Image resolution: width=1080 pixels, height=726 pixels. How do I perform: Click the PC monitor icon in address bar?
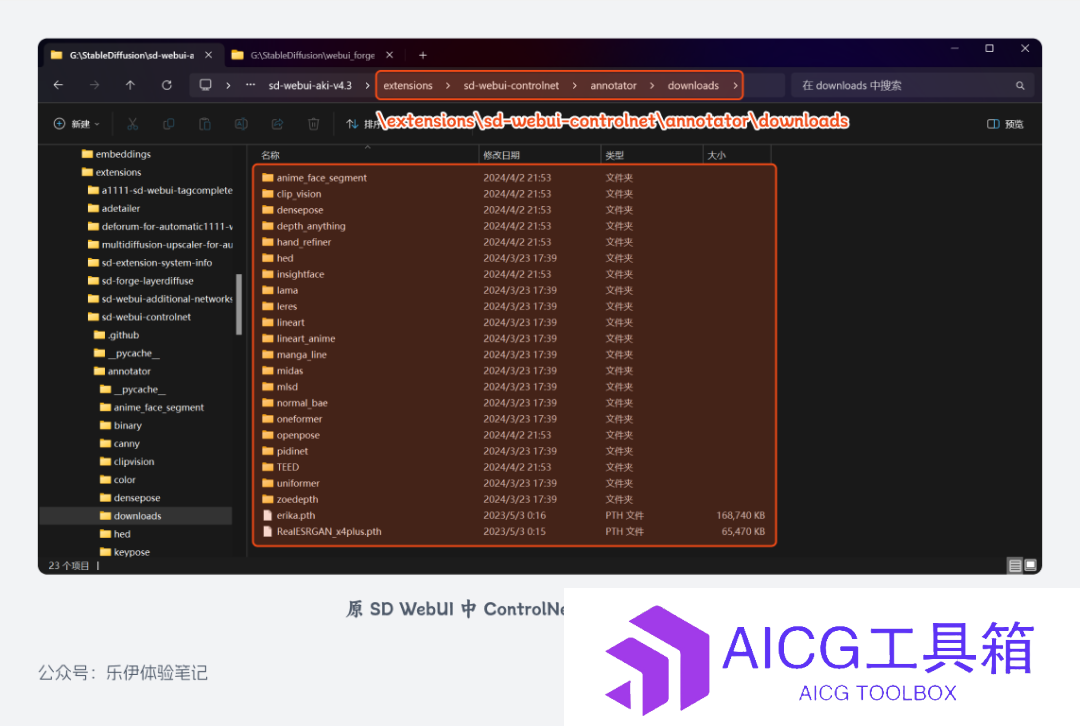tap(205, 85)
